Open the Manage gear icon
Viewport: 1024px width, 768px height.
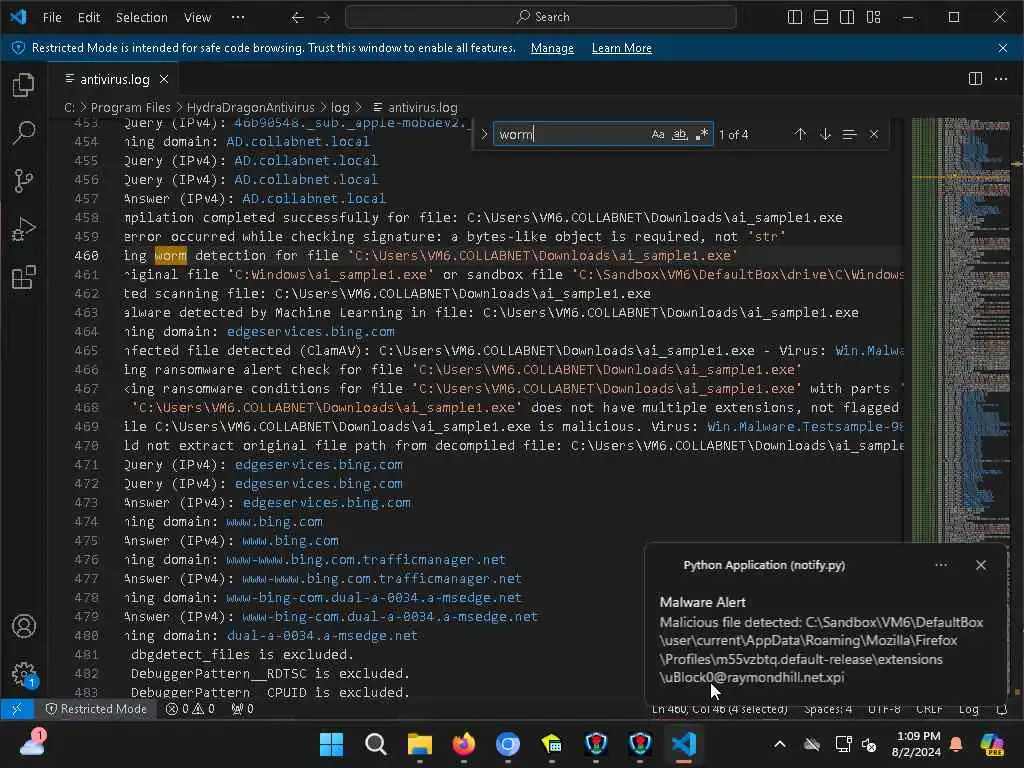24,675
